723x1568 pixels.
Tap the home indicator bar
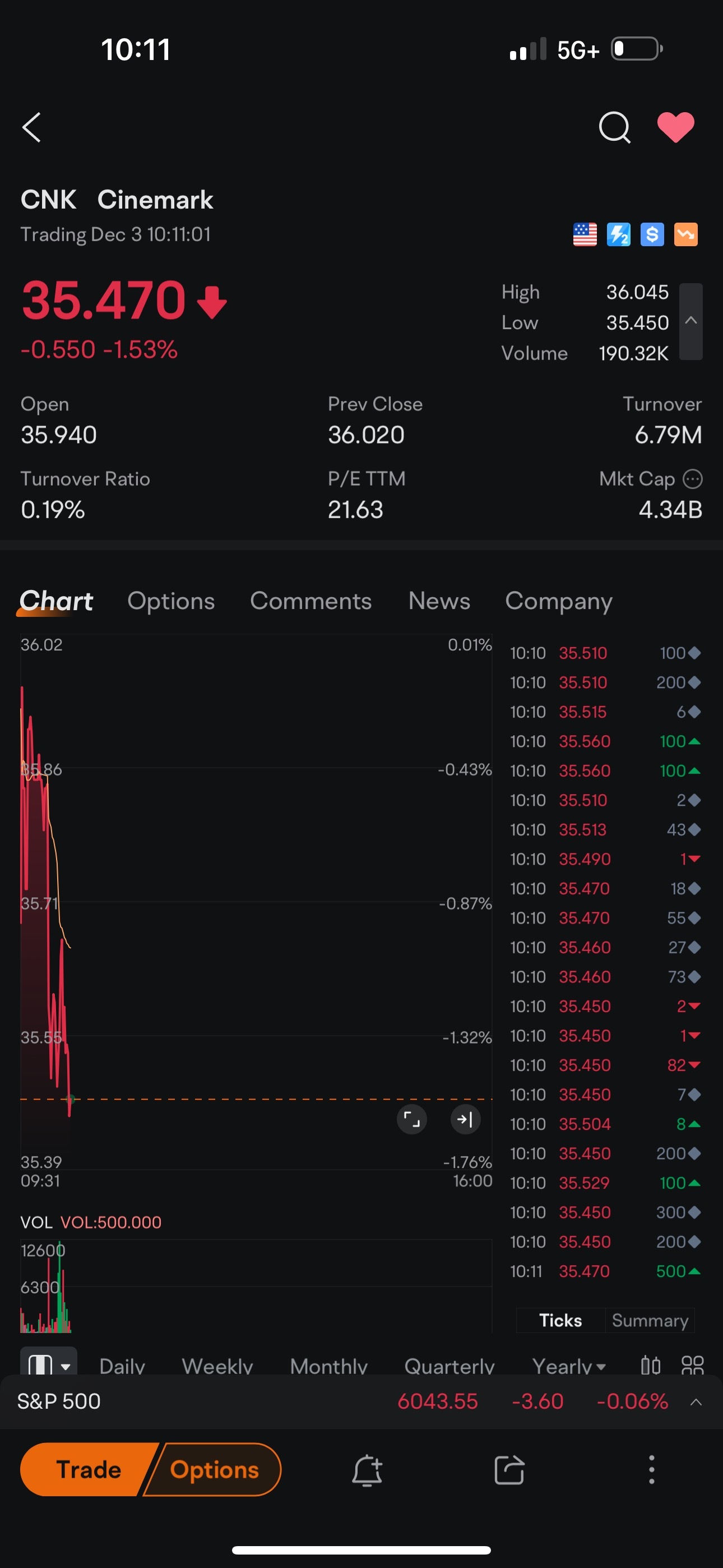pyautogui.click(x=361, y=1549)
